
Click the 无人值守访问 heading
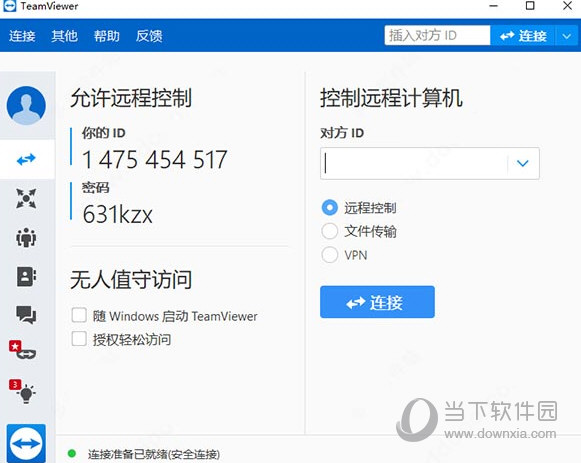click(x=131, y=280)
